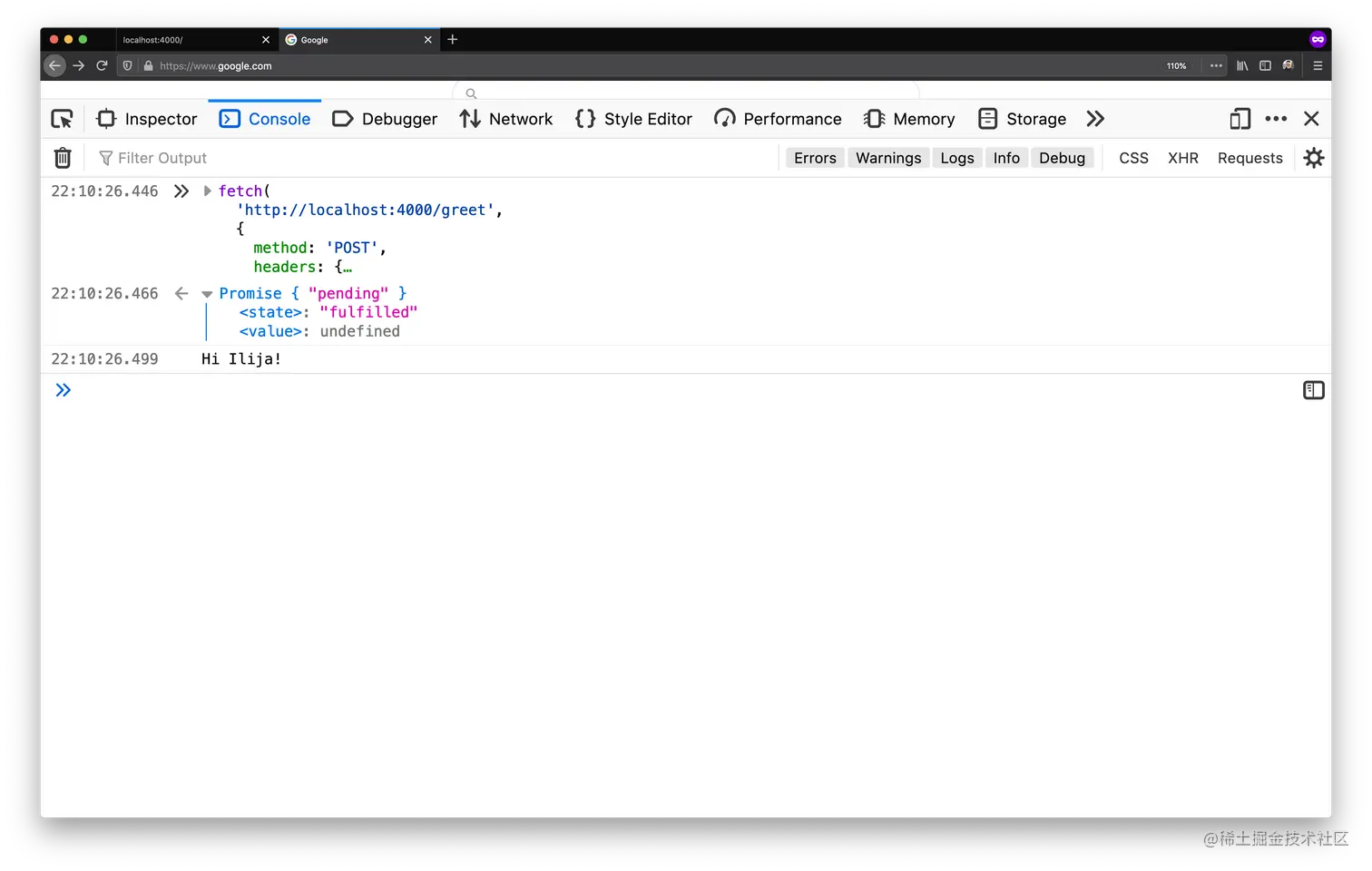The height and width of the screenshot is (871, 1372).
Task: Toggle the Logs filter
Action: click(957, 158)
